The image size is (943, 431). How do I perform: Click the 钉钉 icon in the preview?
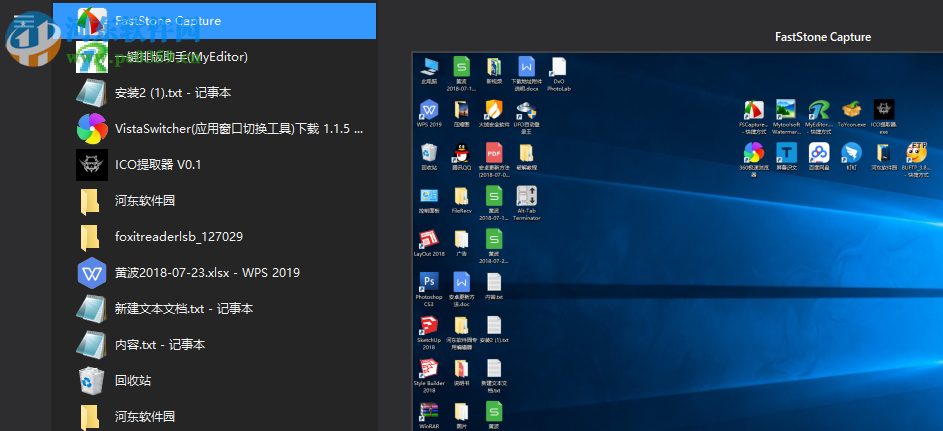pyautogui.click(x=851, y=153)
